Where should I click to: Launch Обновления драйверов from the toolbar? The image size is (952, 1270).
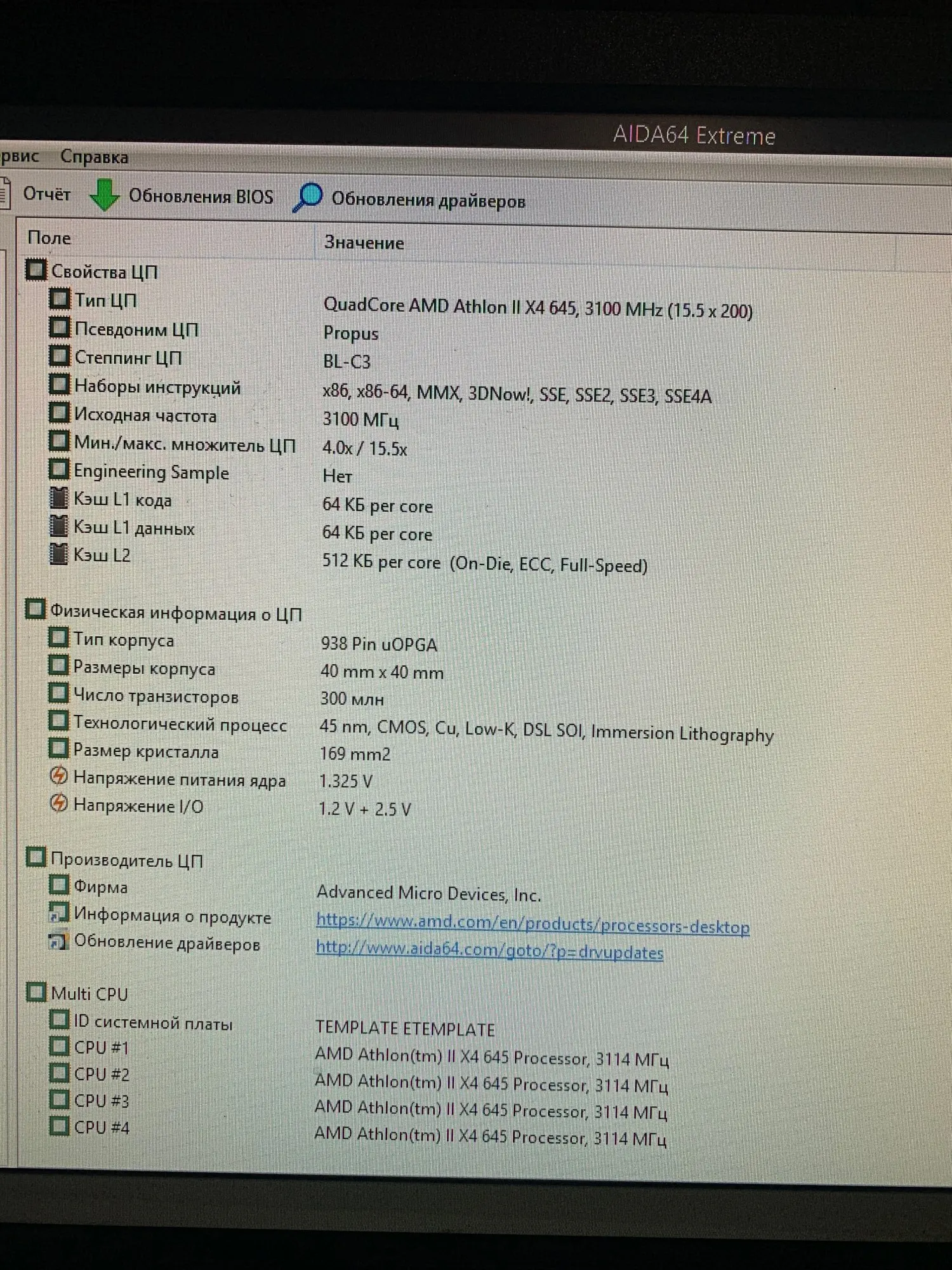pyautogui.click(x=409, y=199)
